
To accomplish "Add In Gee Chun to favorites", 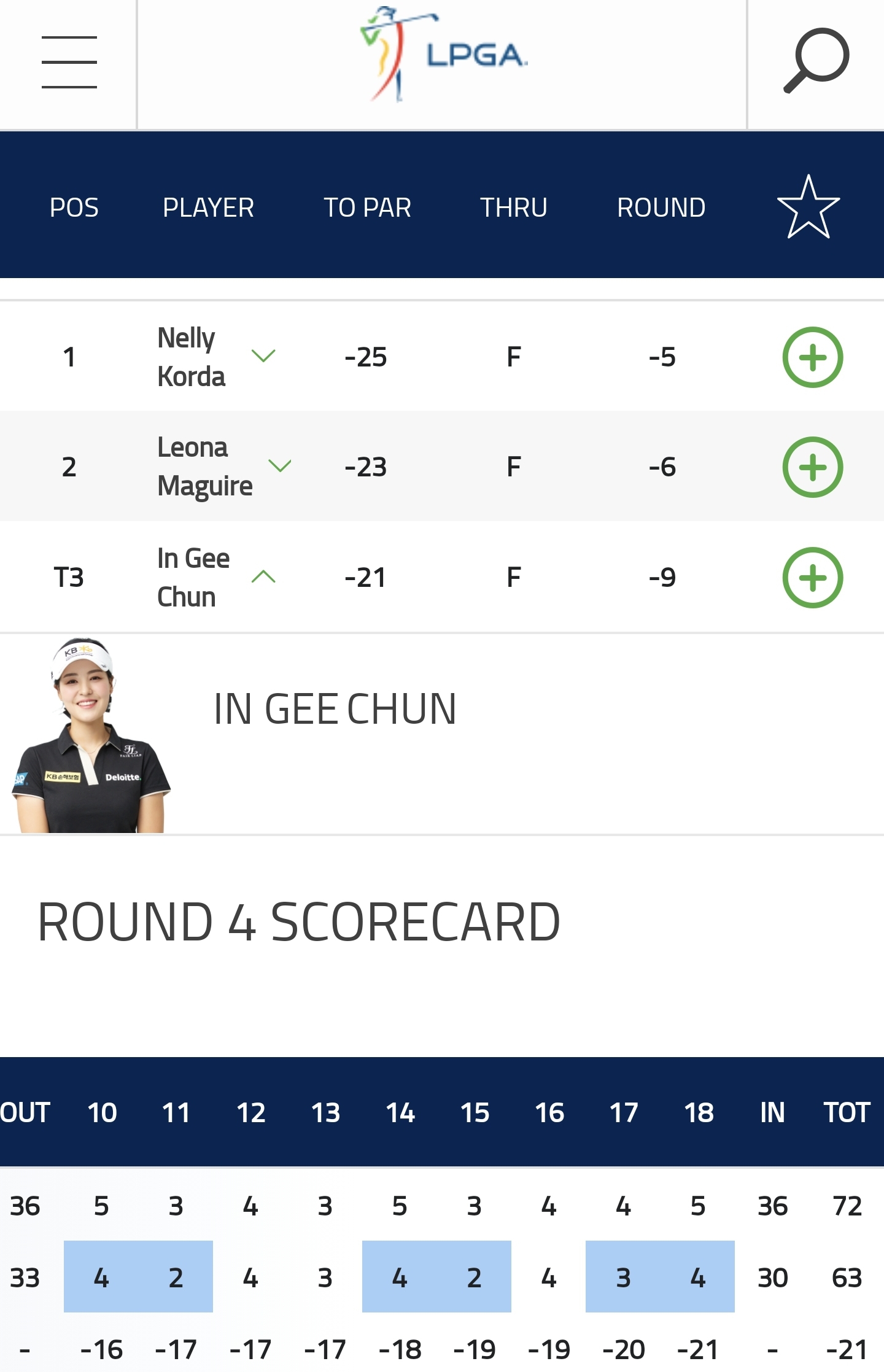I will pos(812,578).
